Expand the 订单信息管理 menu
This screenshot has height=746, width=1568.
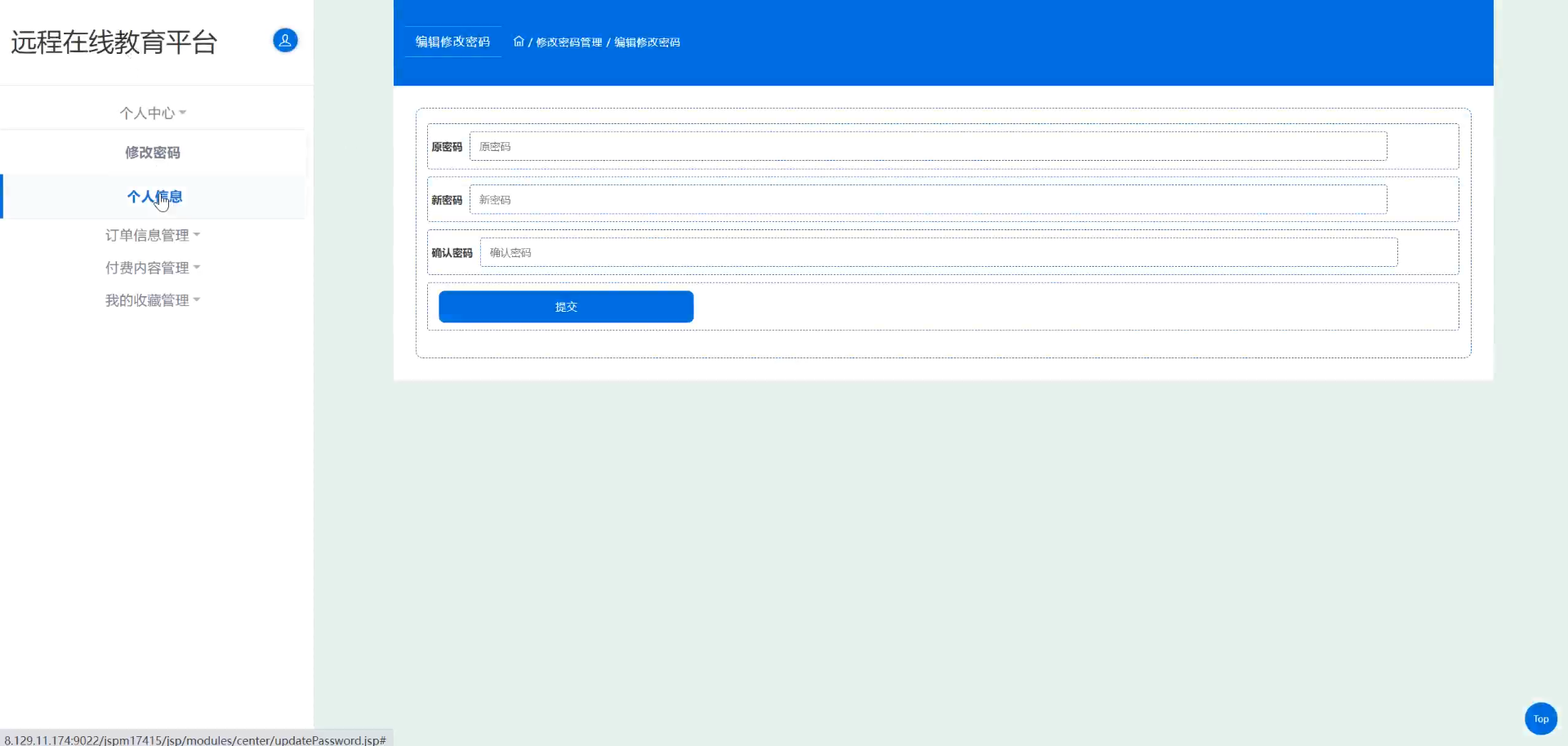point(153,235)
